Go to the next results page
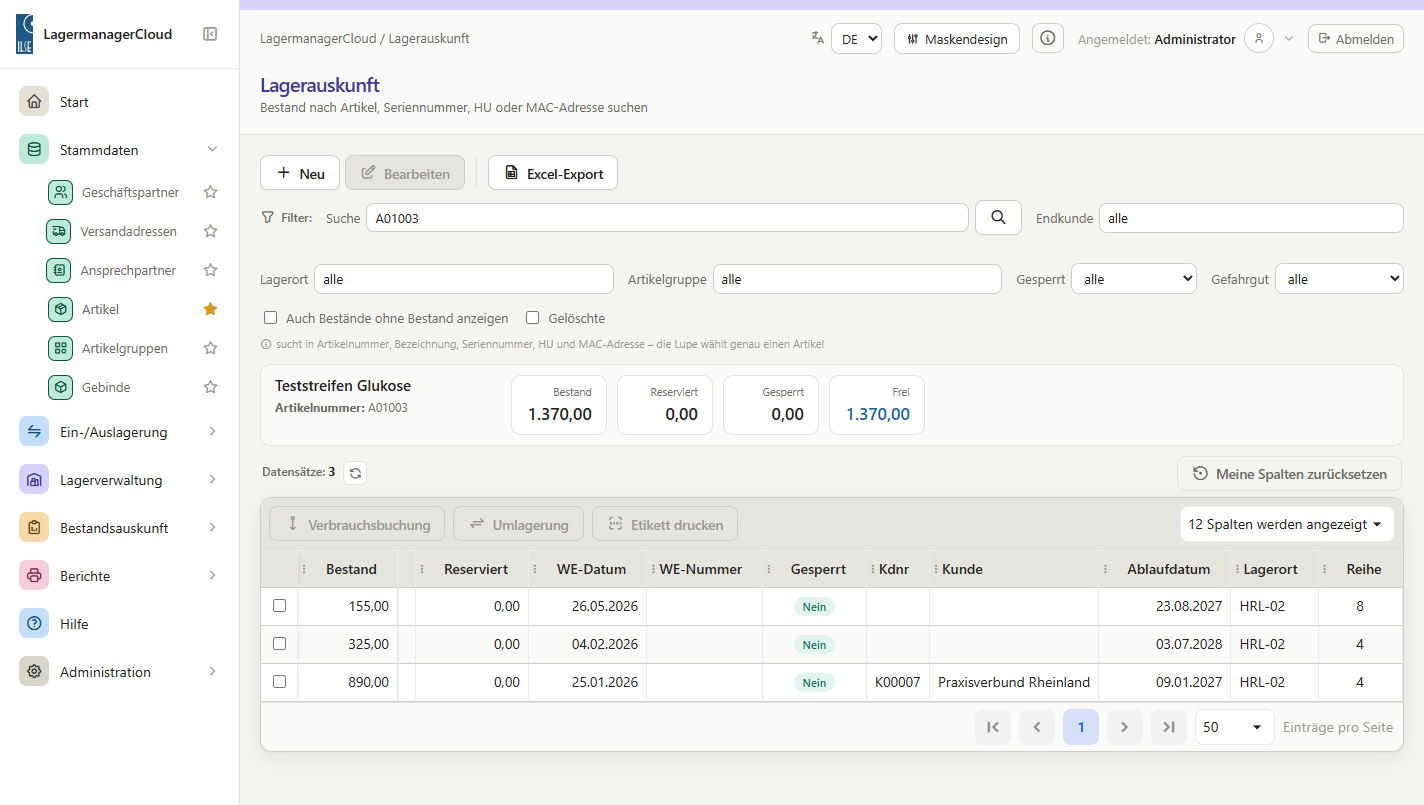Image resolution: width=1424 pixels, height=805 pixels. coord(1125,727)
